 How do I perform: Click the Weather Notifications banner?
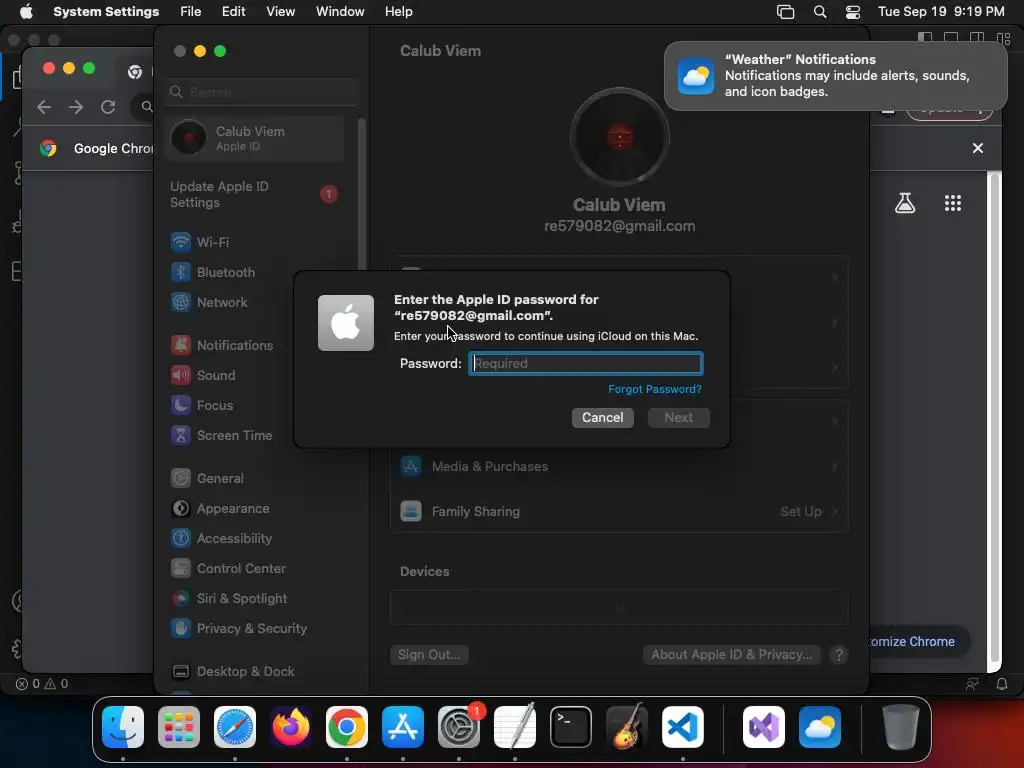[x=835, y=76]
